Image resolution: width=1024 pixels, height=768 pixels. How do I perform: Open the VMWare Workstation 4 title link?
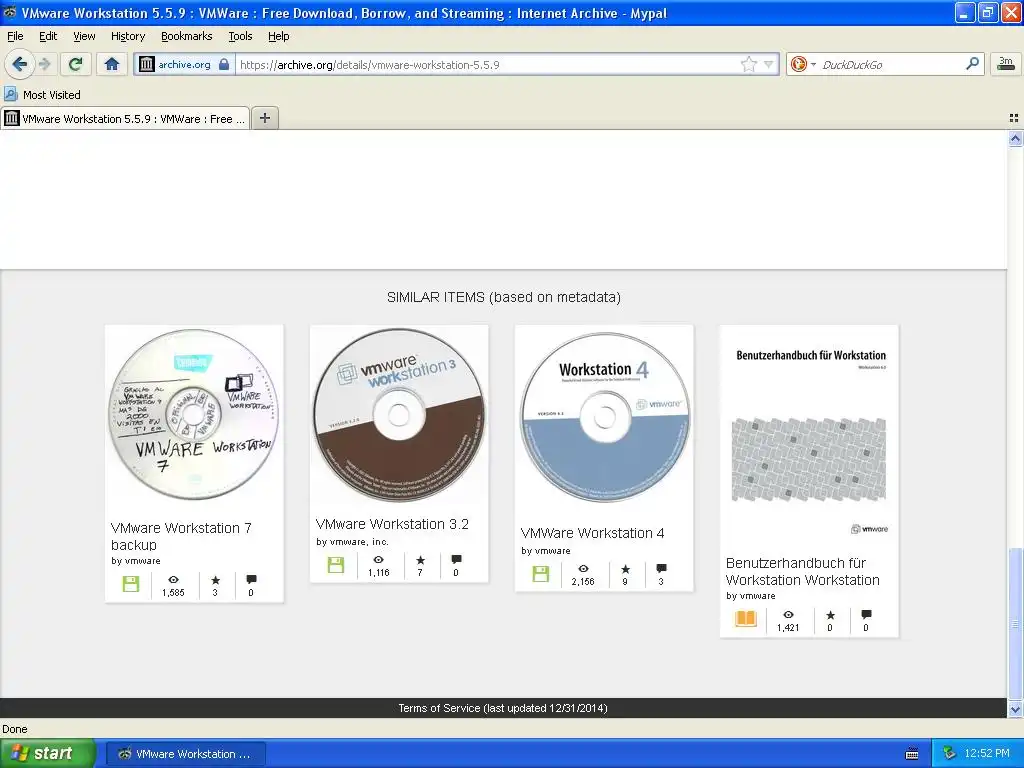click(592, 533)
